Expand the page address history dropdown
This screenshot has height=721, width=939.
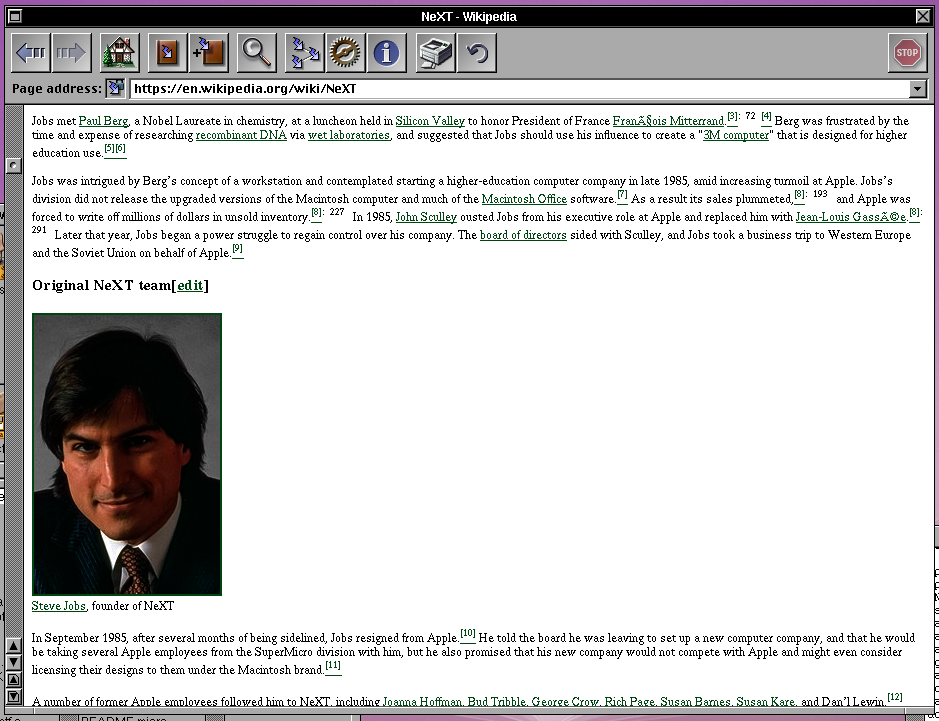(x=917, y=89)
